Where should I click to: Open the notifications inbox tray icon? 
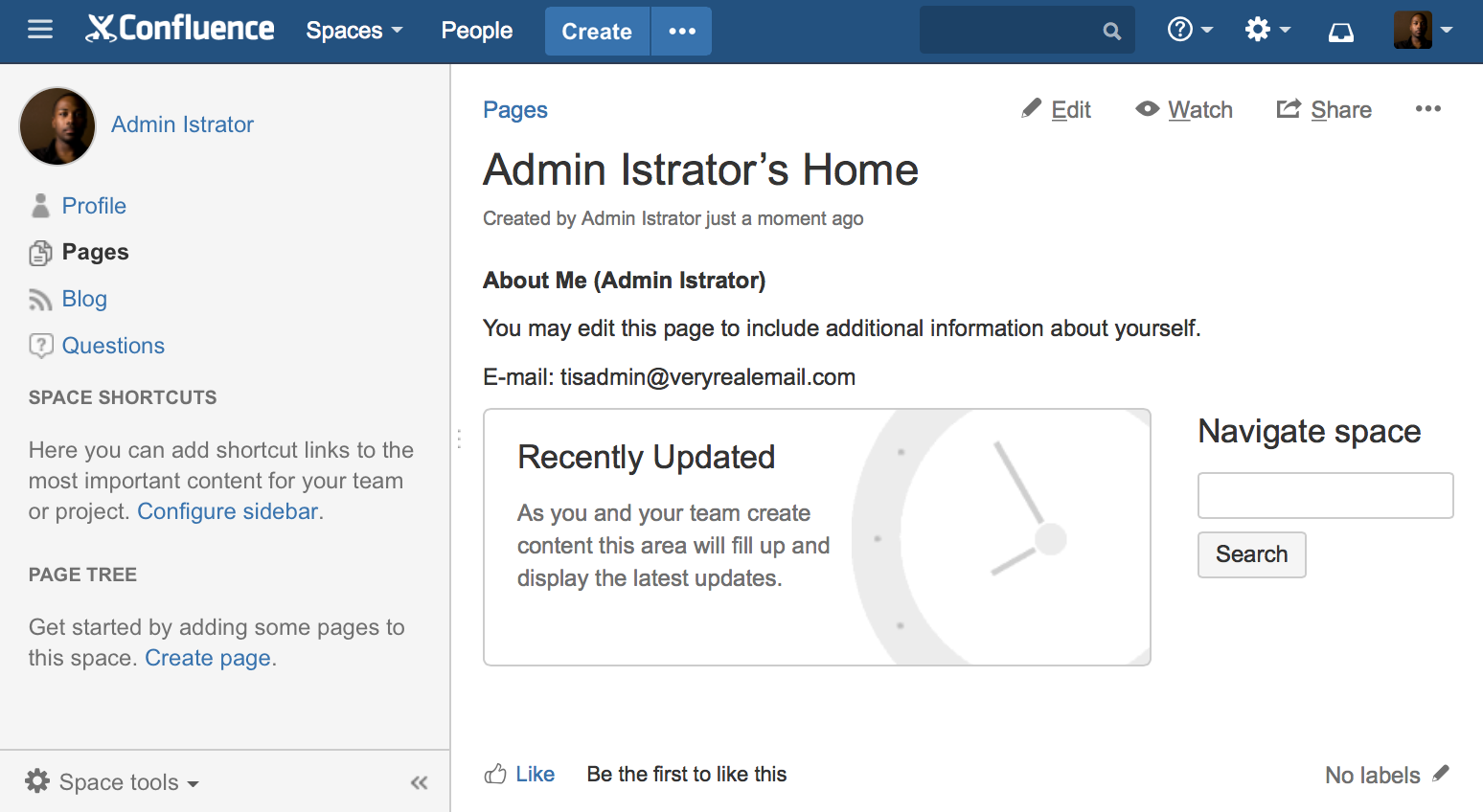point(1341,32)
